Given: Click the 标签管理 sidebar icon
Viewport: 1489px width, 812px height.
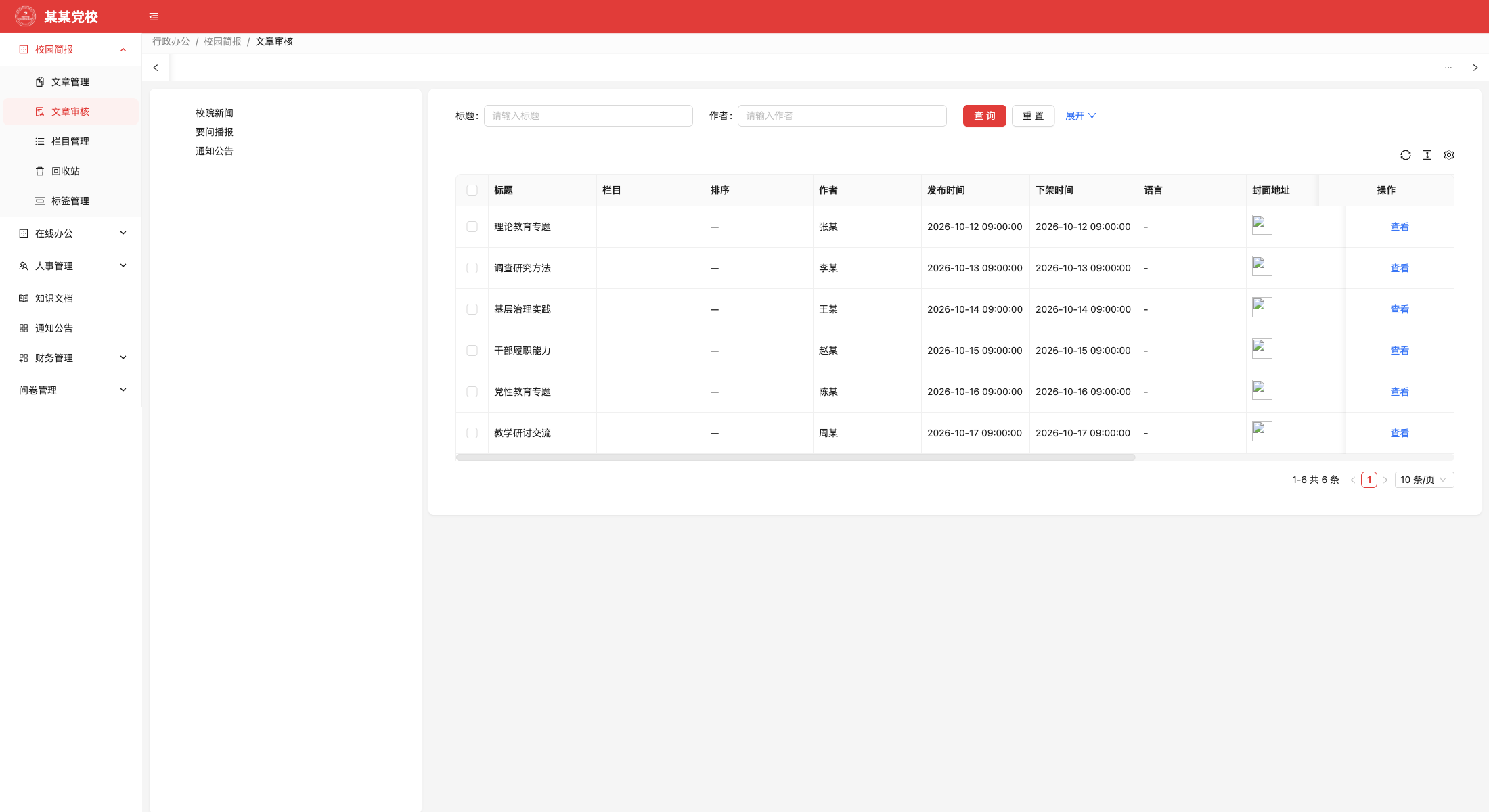Looking at the screenshot, I should pos(40,201).
